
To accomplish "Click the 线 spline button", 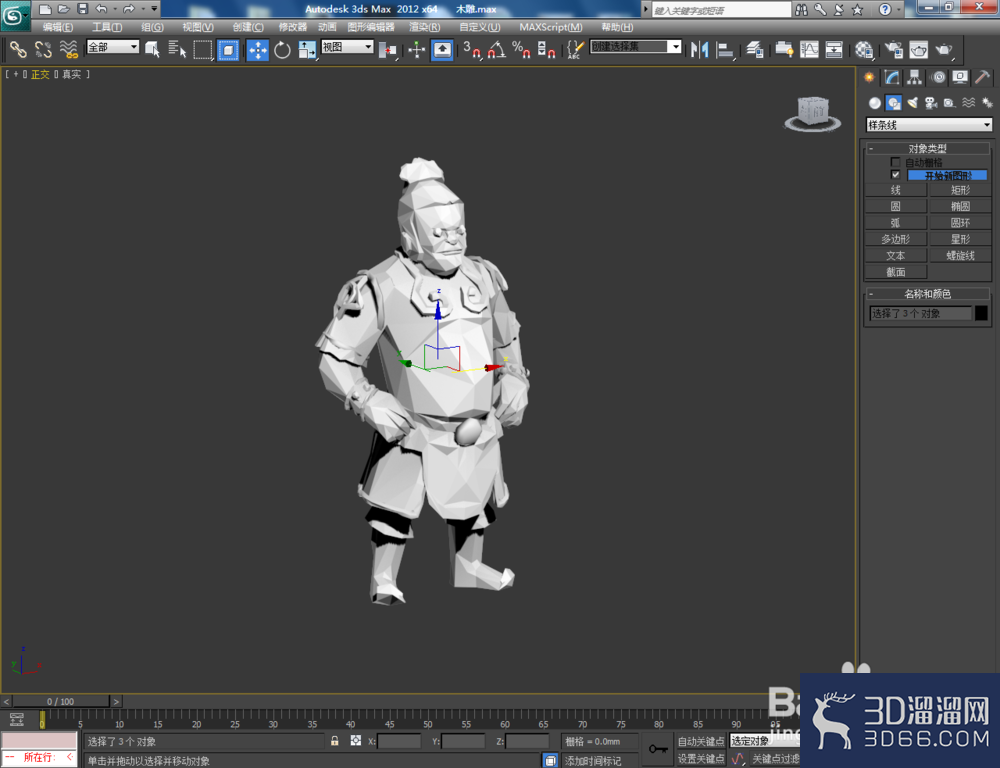I will 895,189.
